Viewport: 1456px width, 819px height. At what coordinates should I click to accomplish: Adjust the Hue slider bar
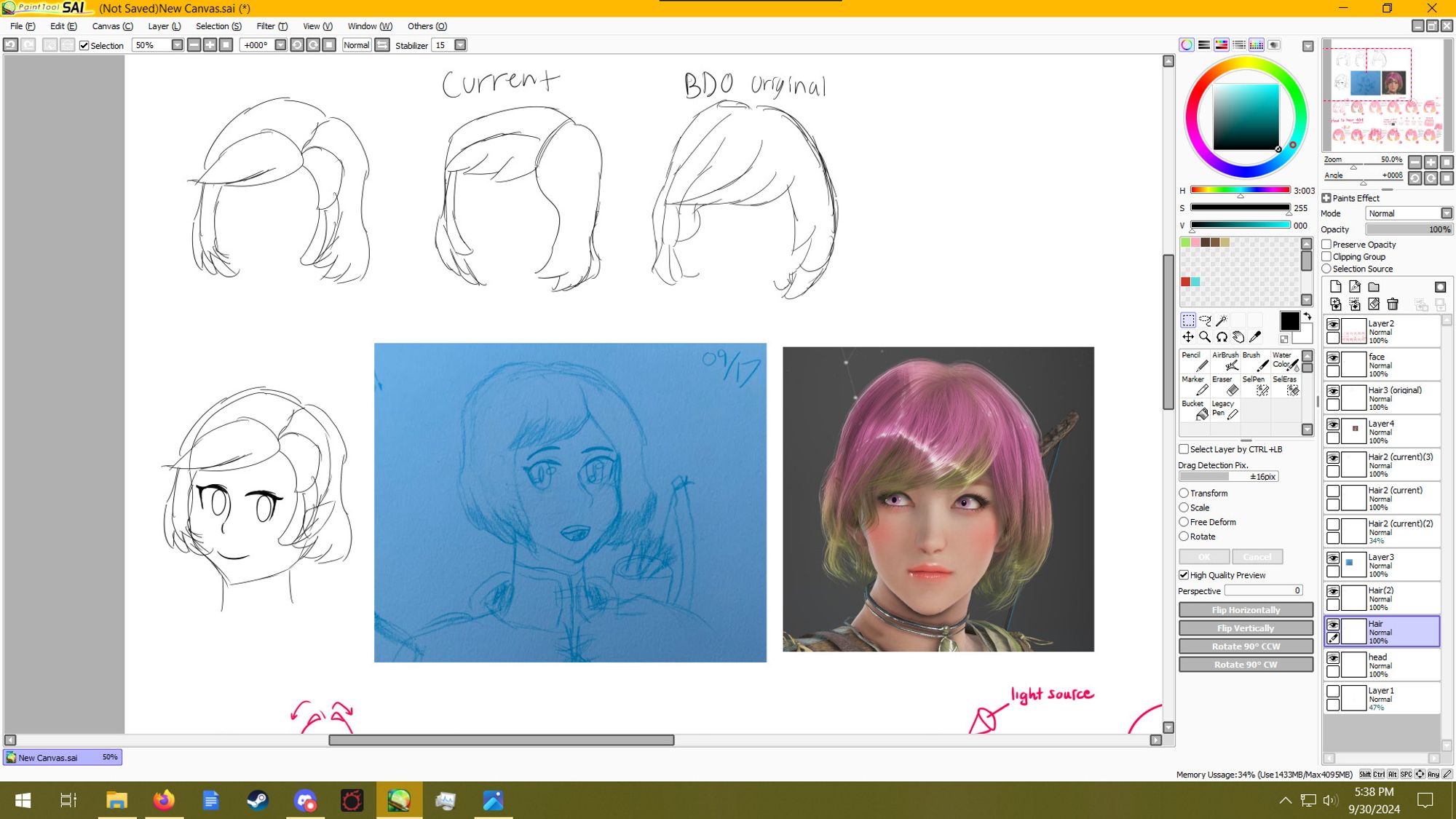pos(1240,190)
